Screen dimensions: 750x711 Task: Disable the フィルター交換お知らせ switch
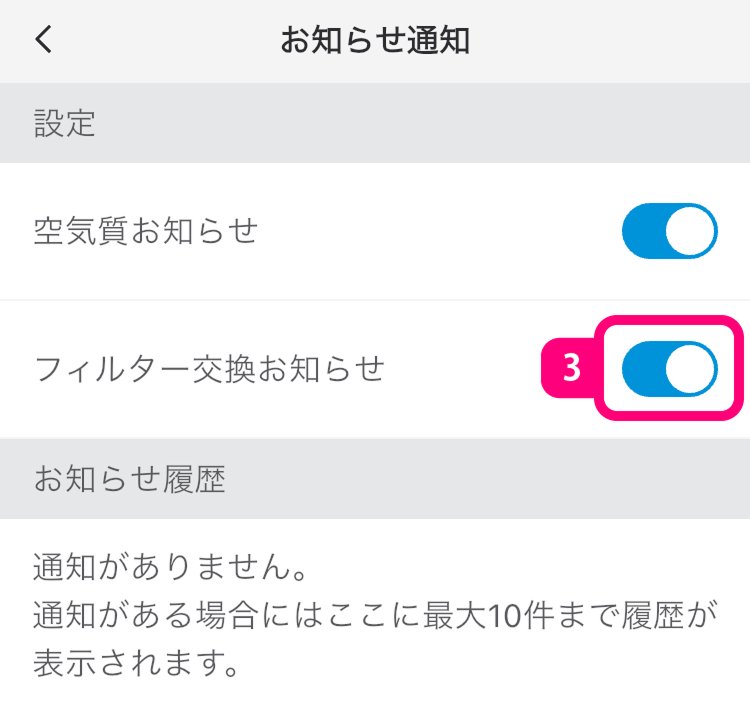click(x=669, y=369)
